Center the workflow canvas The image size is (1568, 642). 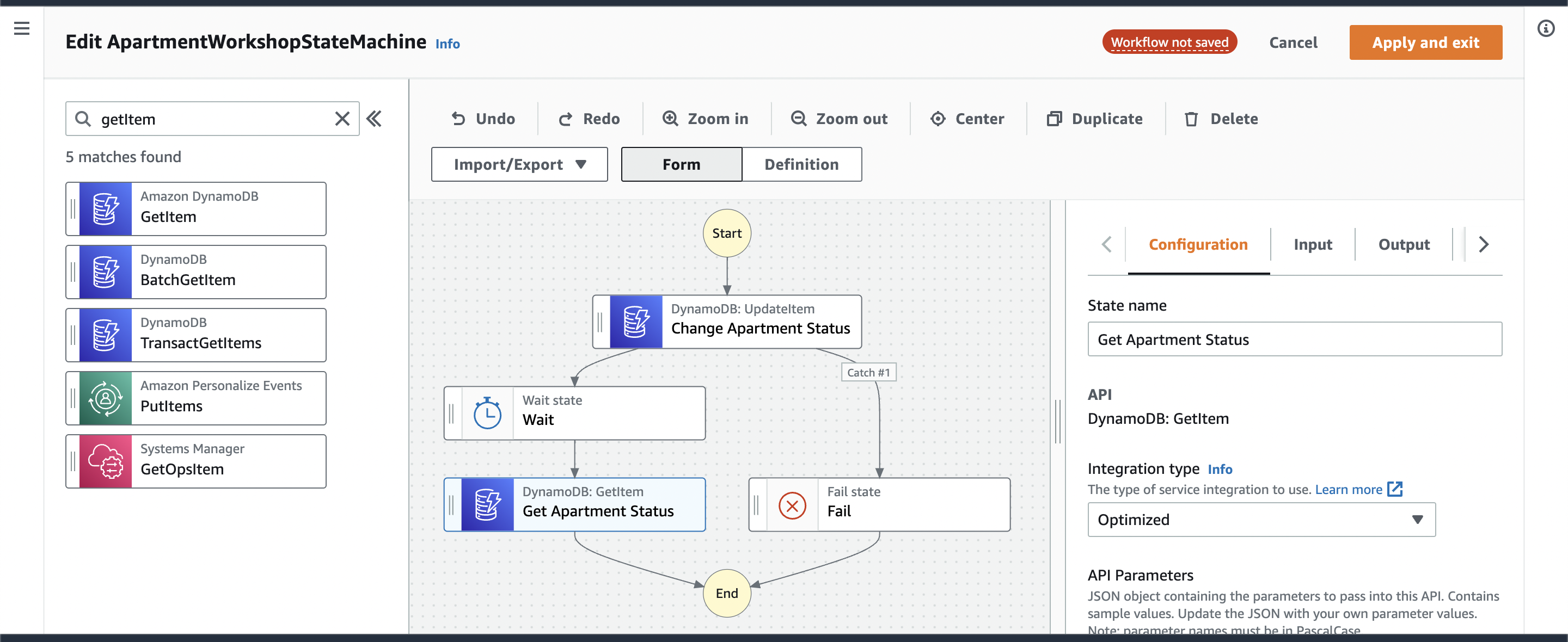click(x=967, y=119)
